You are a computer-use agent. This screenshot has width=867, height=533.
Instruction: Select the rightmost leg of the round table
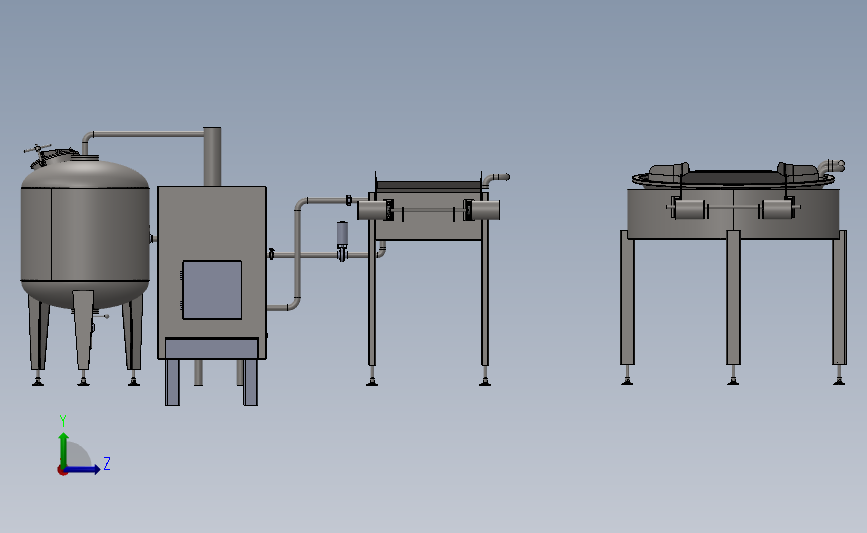coord(839,297)
